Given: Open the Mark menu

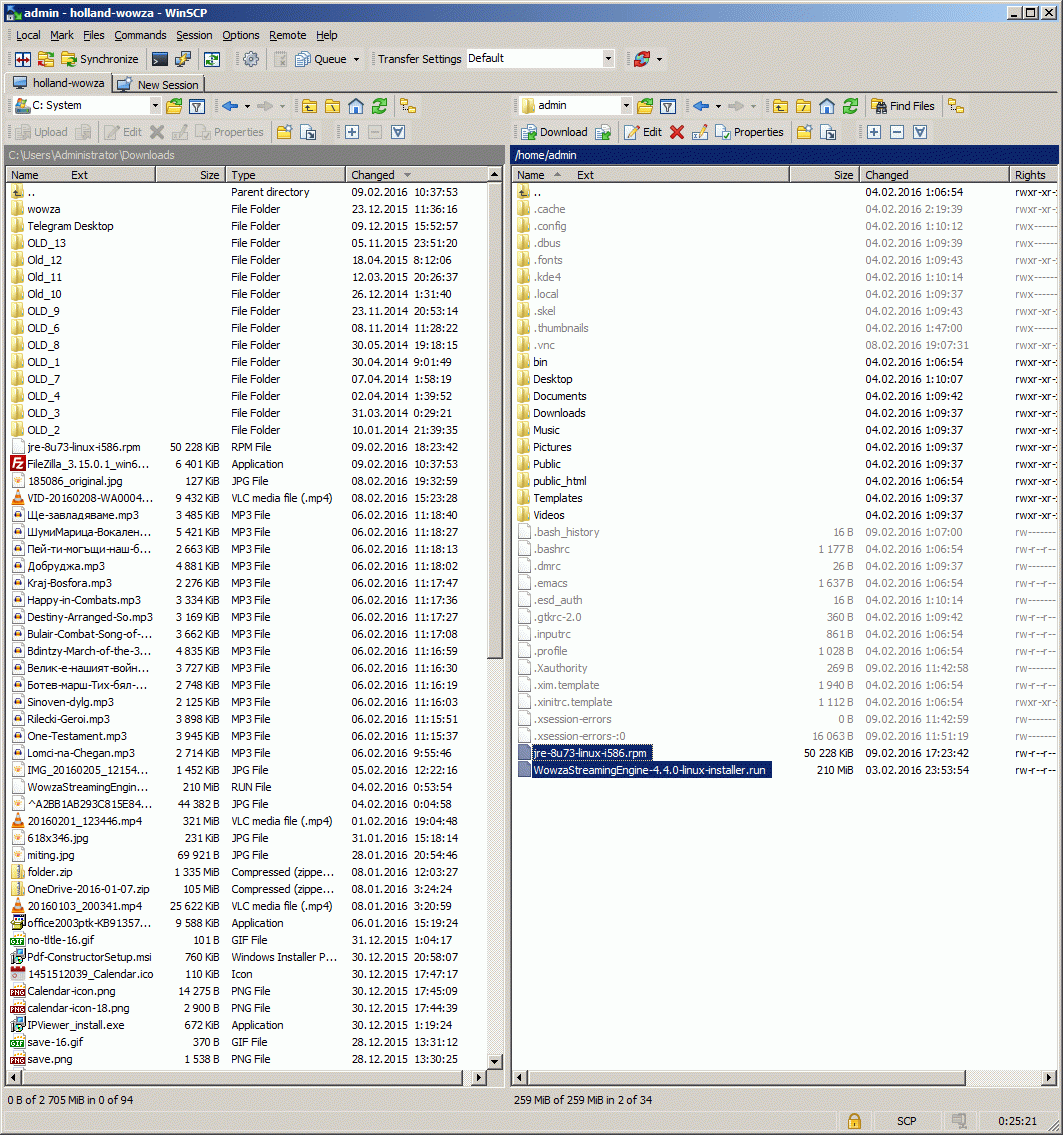Looking at the screenshot, I should click(x=62, y=35).
